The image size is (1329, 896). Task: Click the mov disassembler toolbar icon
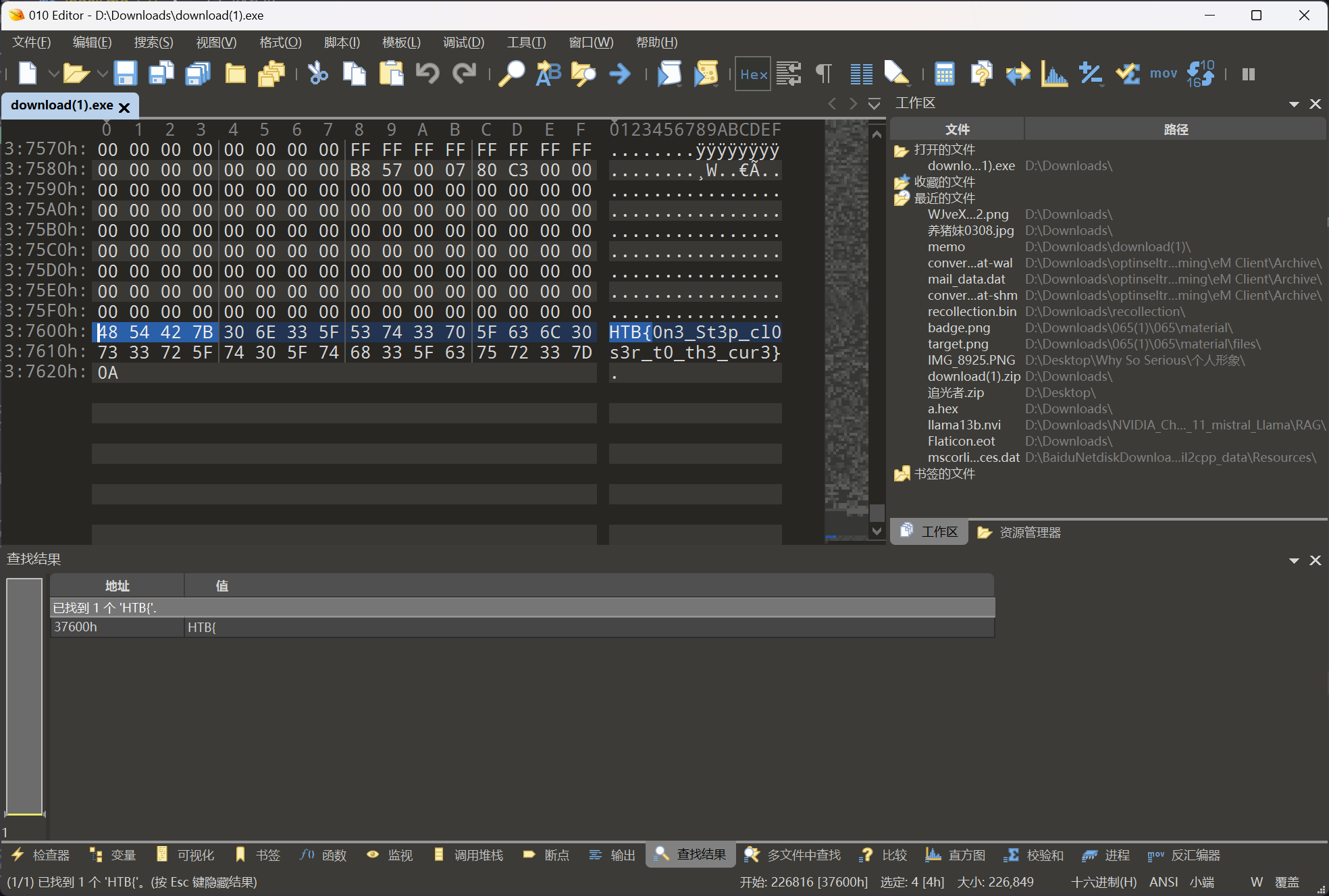(x=1164, y=74)
